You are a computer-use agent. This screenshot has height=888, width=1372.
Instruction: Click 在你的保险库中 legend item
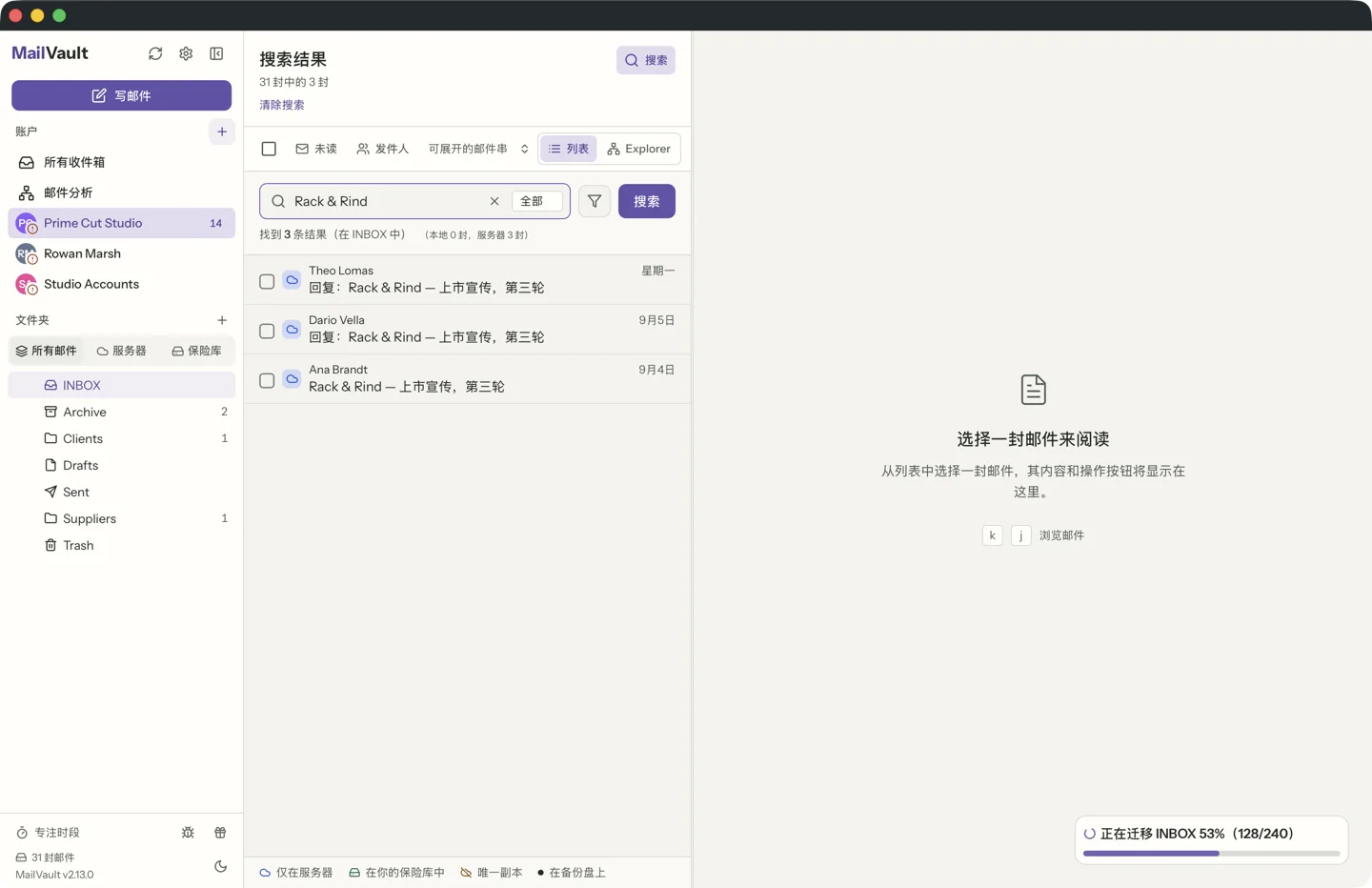click(x=396, y=873)
